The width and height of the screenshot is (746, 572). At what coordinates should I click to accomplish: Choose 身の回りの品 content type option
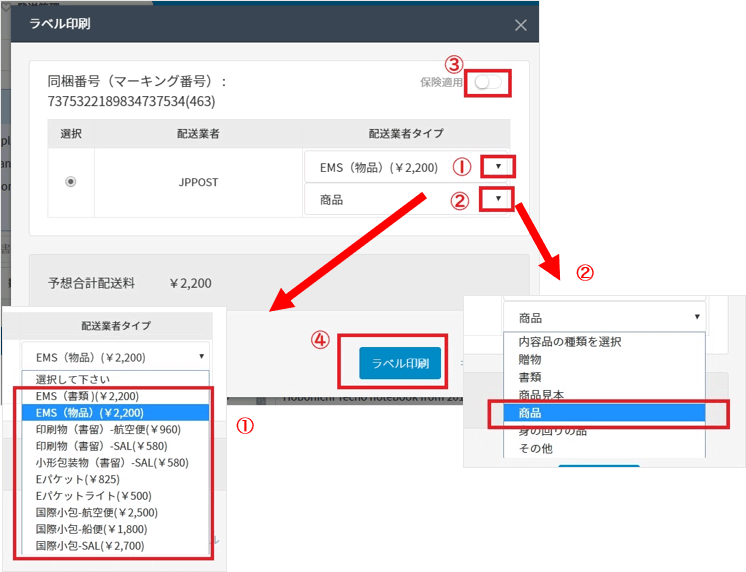[604, 431]
